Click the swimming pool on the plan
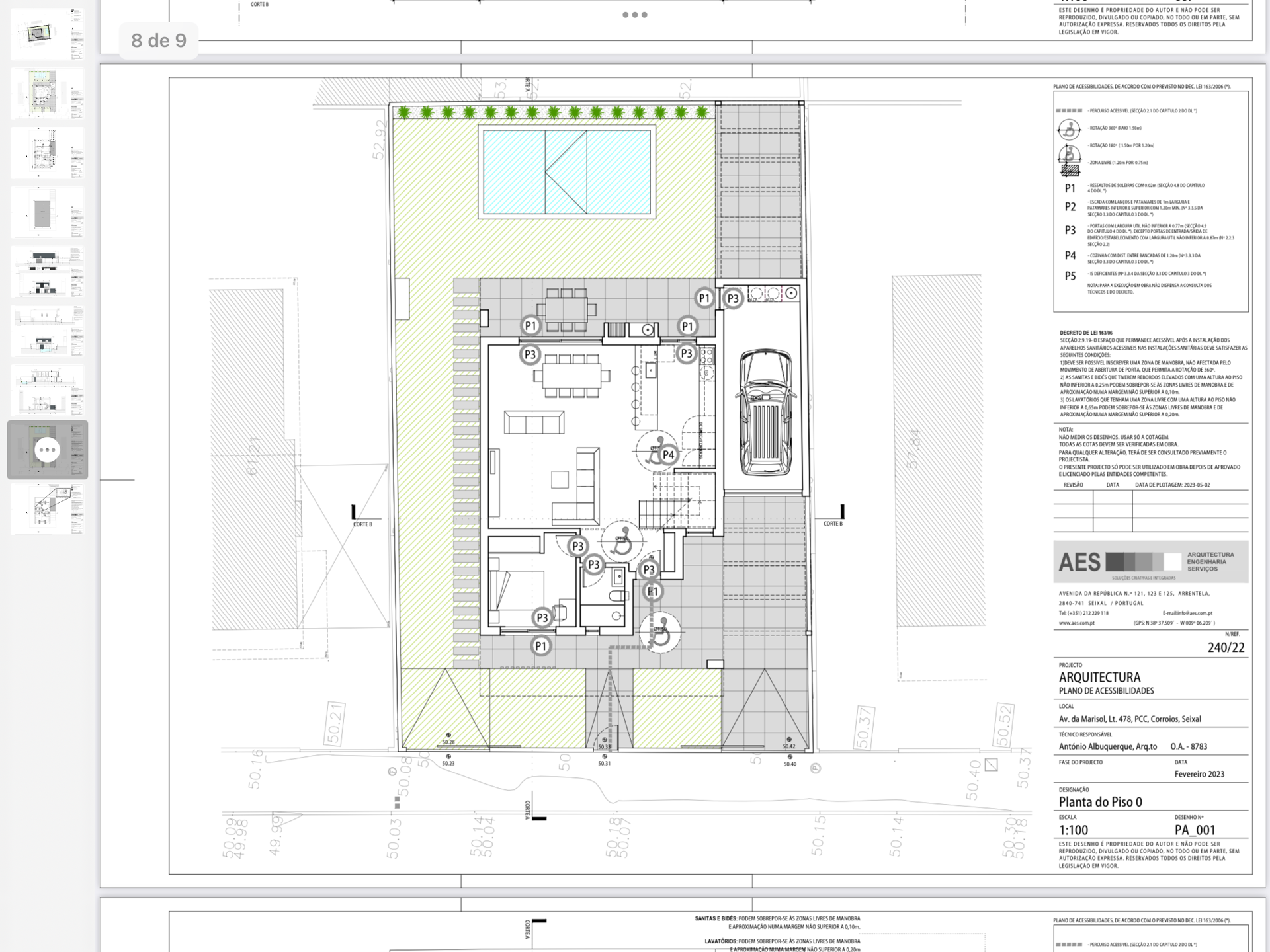The image size is (1270, 952). (x=567, y=171)
